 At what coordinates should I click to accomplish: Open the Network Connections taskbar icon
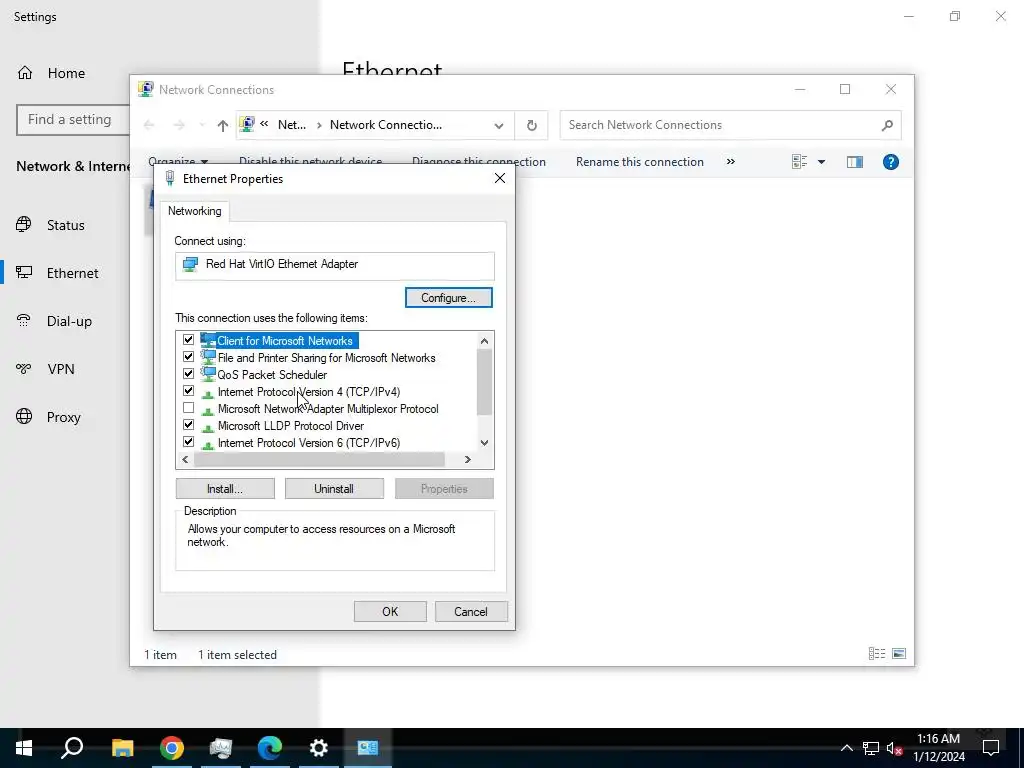368,748
